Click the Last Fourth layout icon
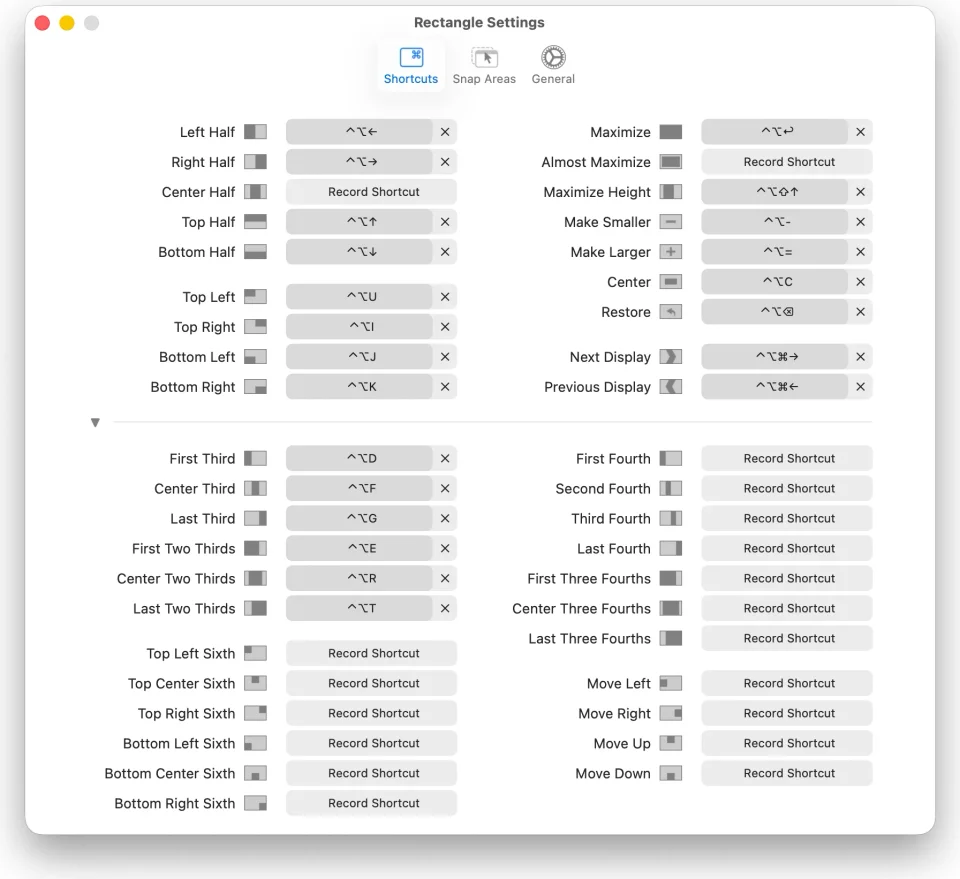 670,548
